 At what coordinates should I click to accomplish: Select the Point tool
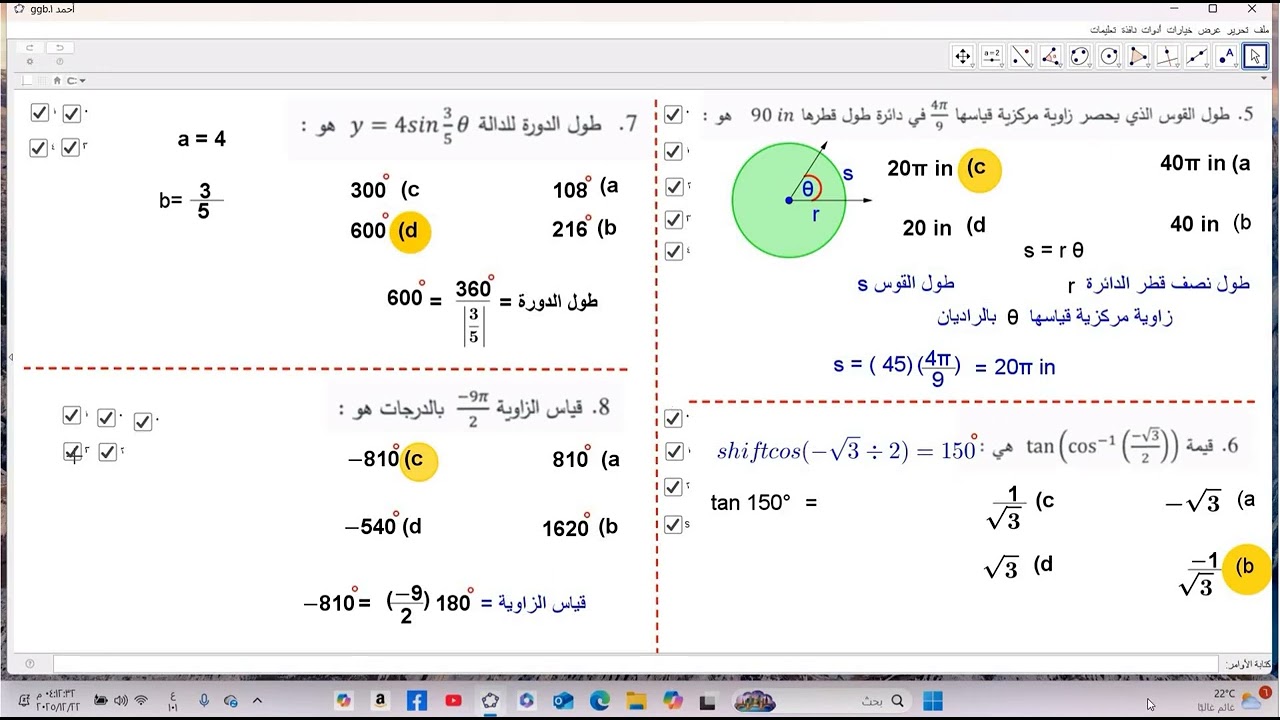point(1226,57)
